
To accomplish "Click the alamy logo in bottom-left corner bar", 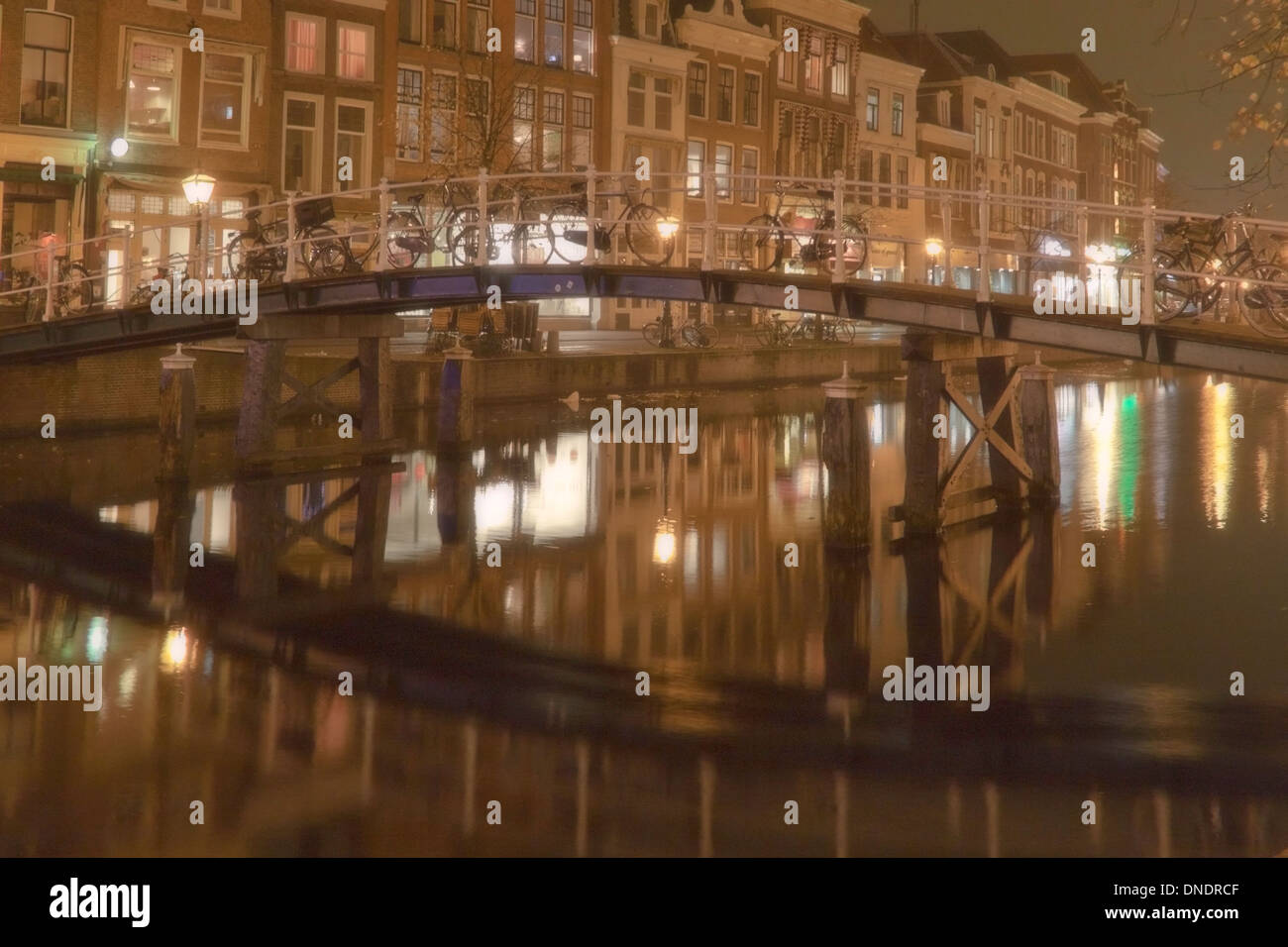I will (x=99, y=901).
